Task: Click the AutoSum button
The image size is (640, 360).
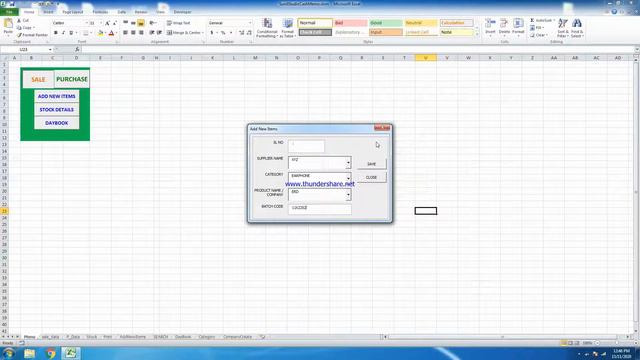Action: click(x=541, y=20)
